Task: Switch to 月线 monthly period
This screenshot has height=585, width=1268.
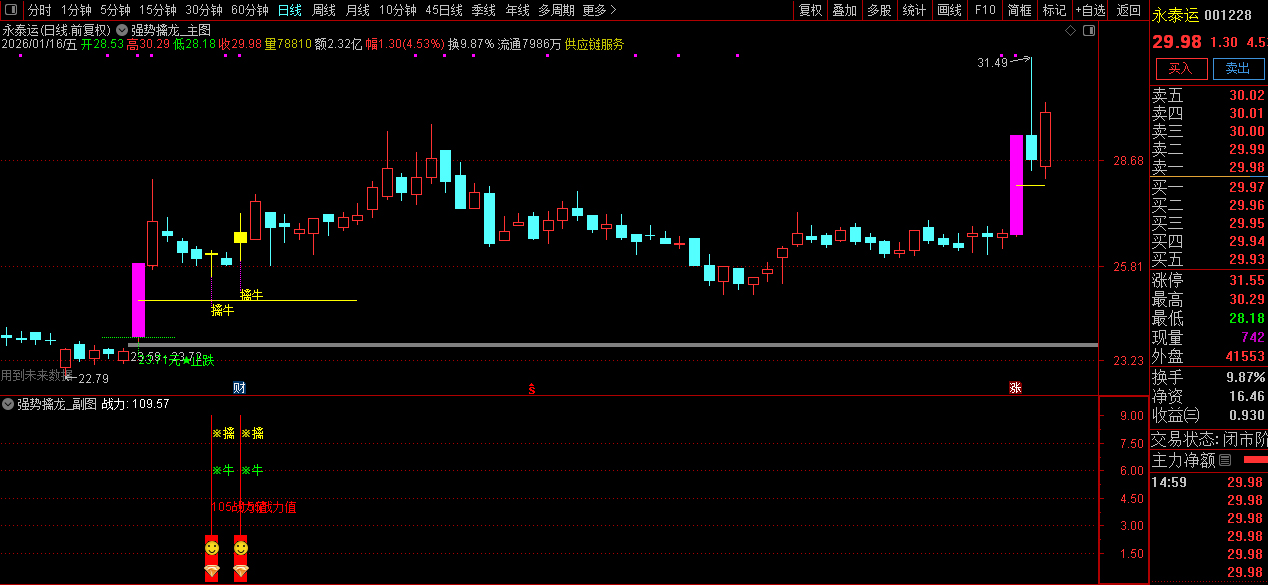Action: click(x=357, y=10)
